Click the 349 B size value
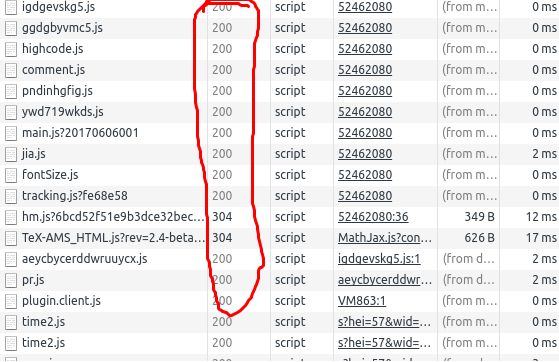Viewport: 559px width, 362px height. (x=479, y=217)
